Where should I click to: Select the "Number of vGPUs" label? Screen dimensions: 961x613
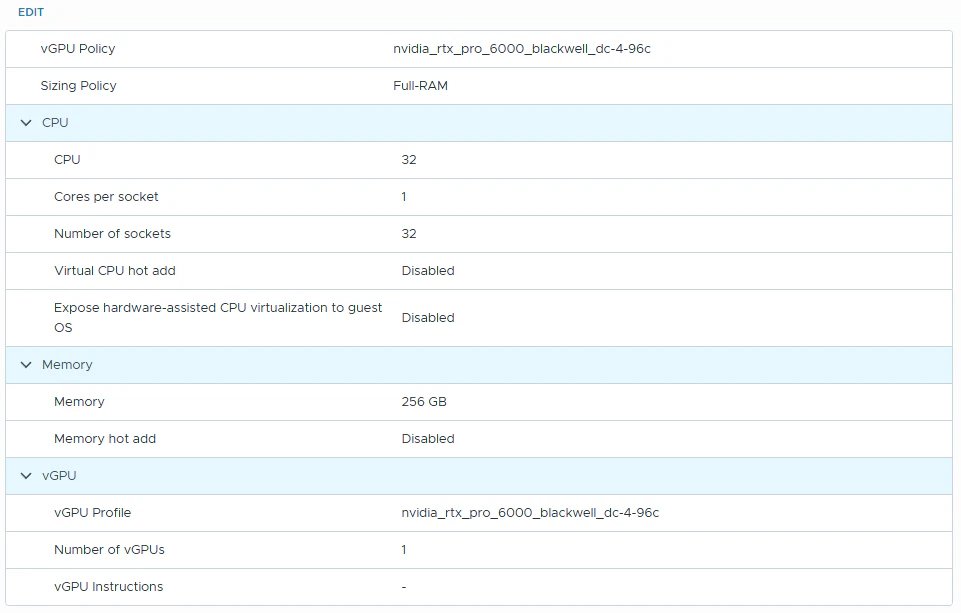click(x=109, y=550)
